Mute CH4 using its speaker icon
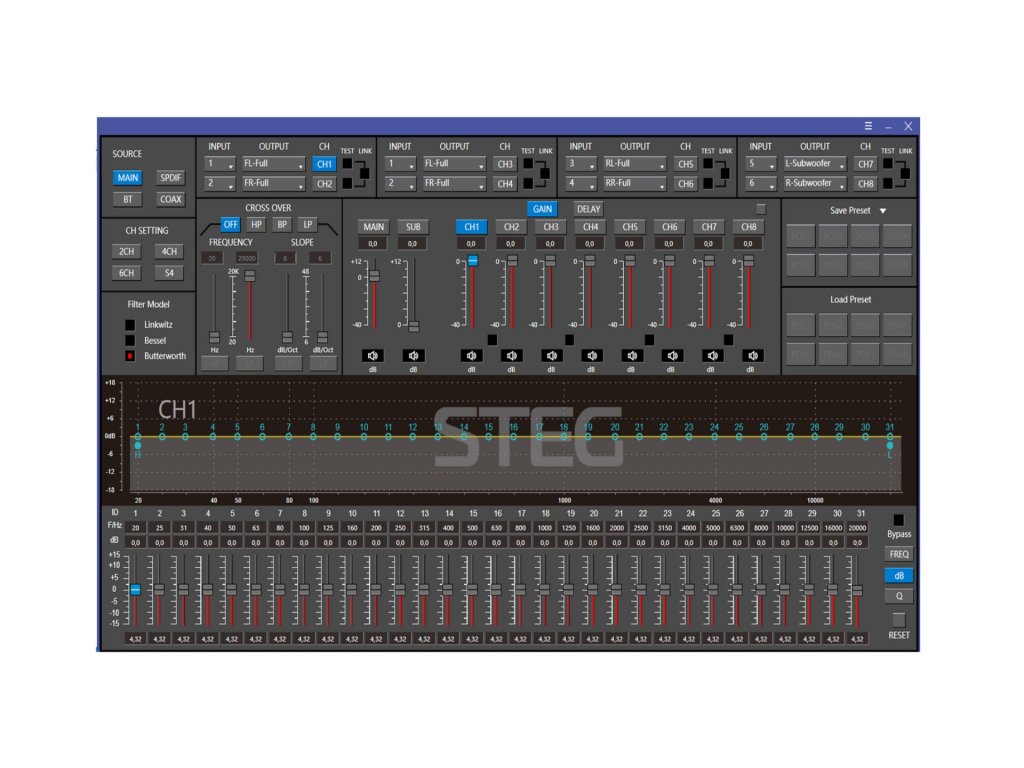 592,356
